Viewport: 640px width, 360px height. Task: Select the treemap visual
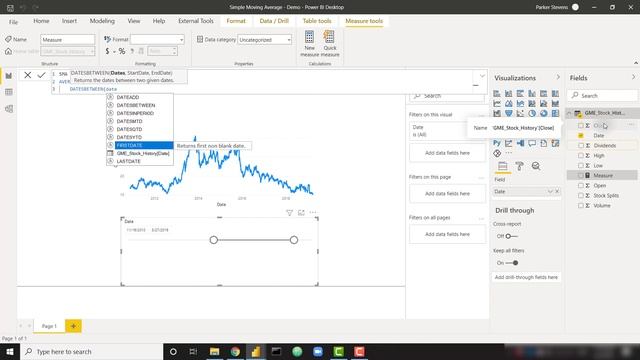pos(555,113)
